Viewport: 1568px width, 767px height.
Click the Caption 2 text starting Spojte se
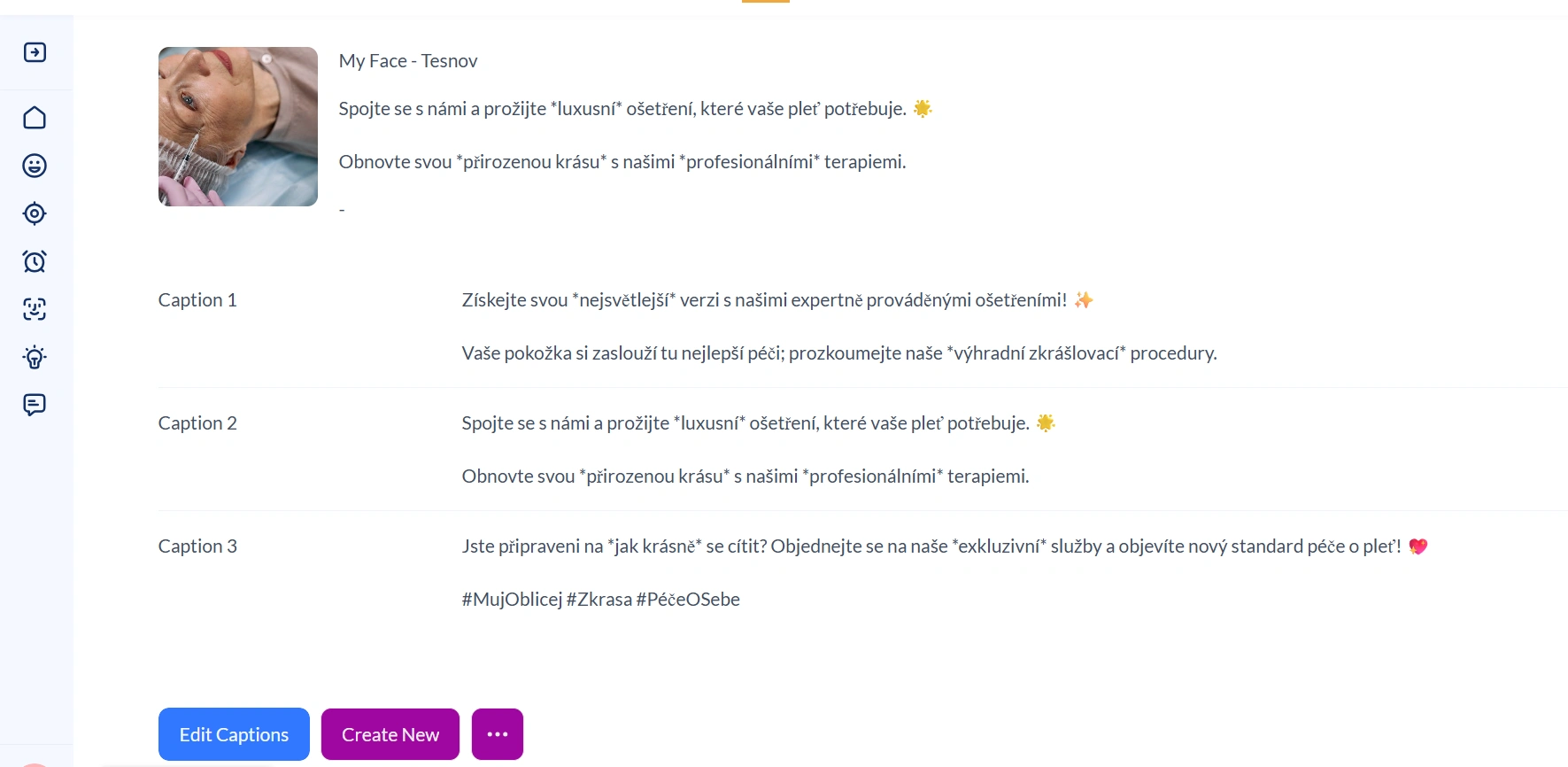pyautogui.click(x=759, y=423)
